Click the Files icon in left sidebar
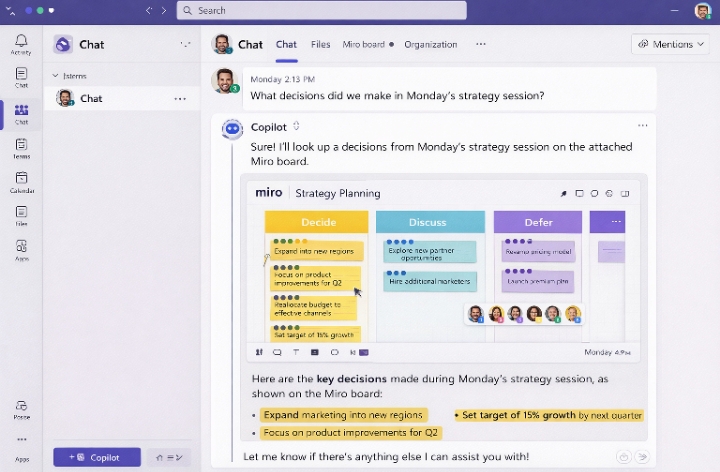 (21, 215)
